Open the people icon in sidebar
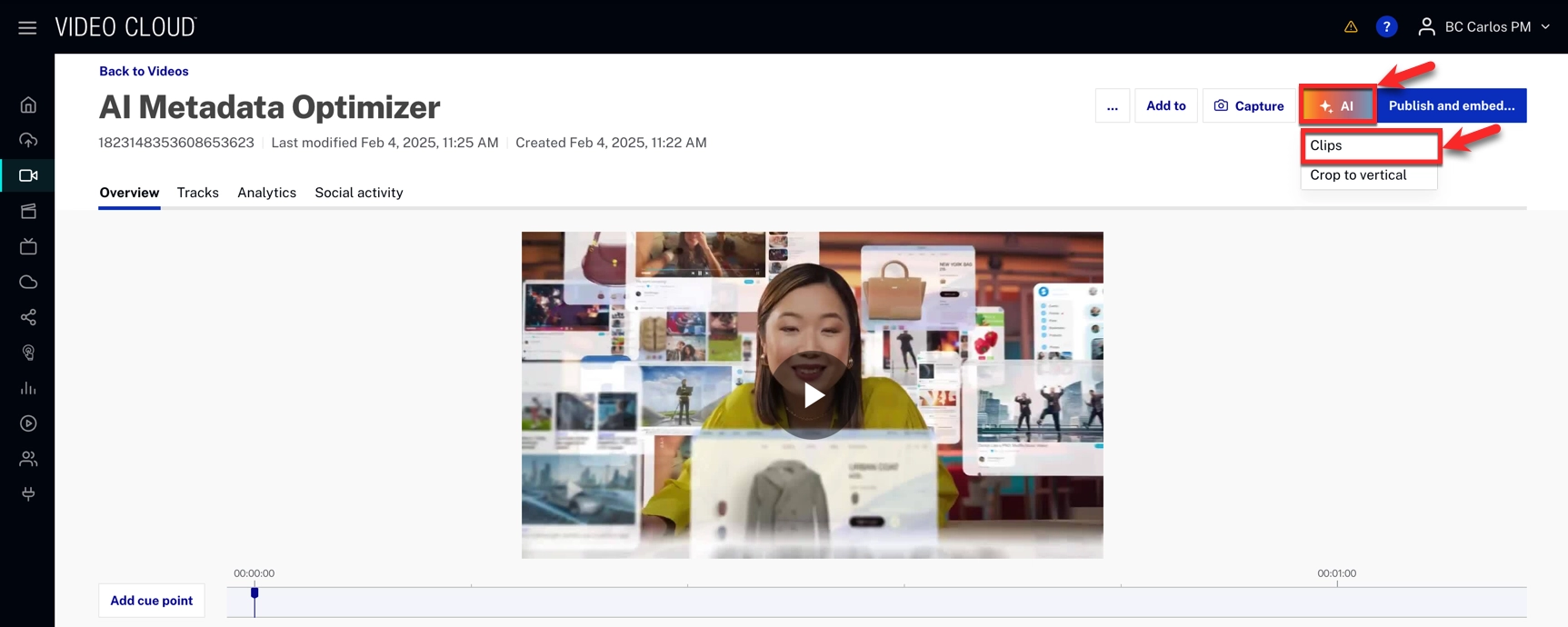1568x627 pixels. [28, 459]
